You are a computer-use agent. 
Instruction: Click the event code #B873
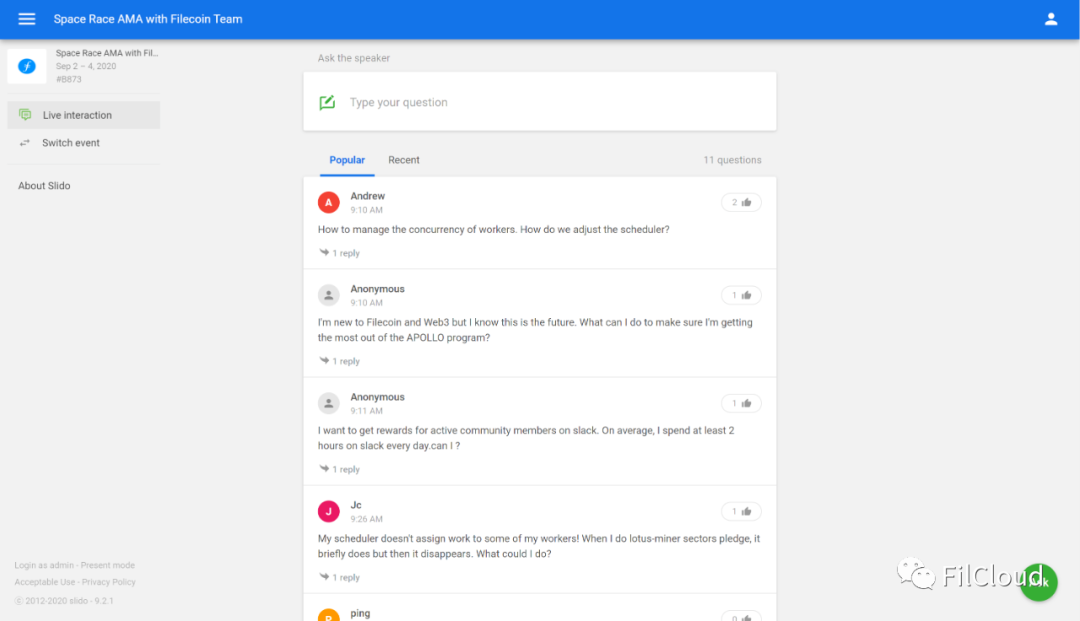[x=69, y=79]
